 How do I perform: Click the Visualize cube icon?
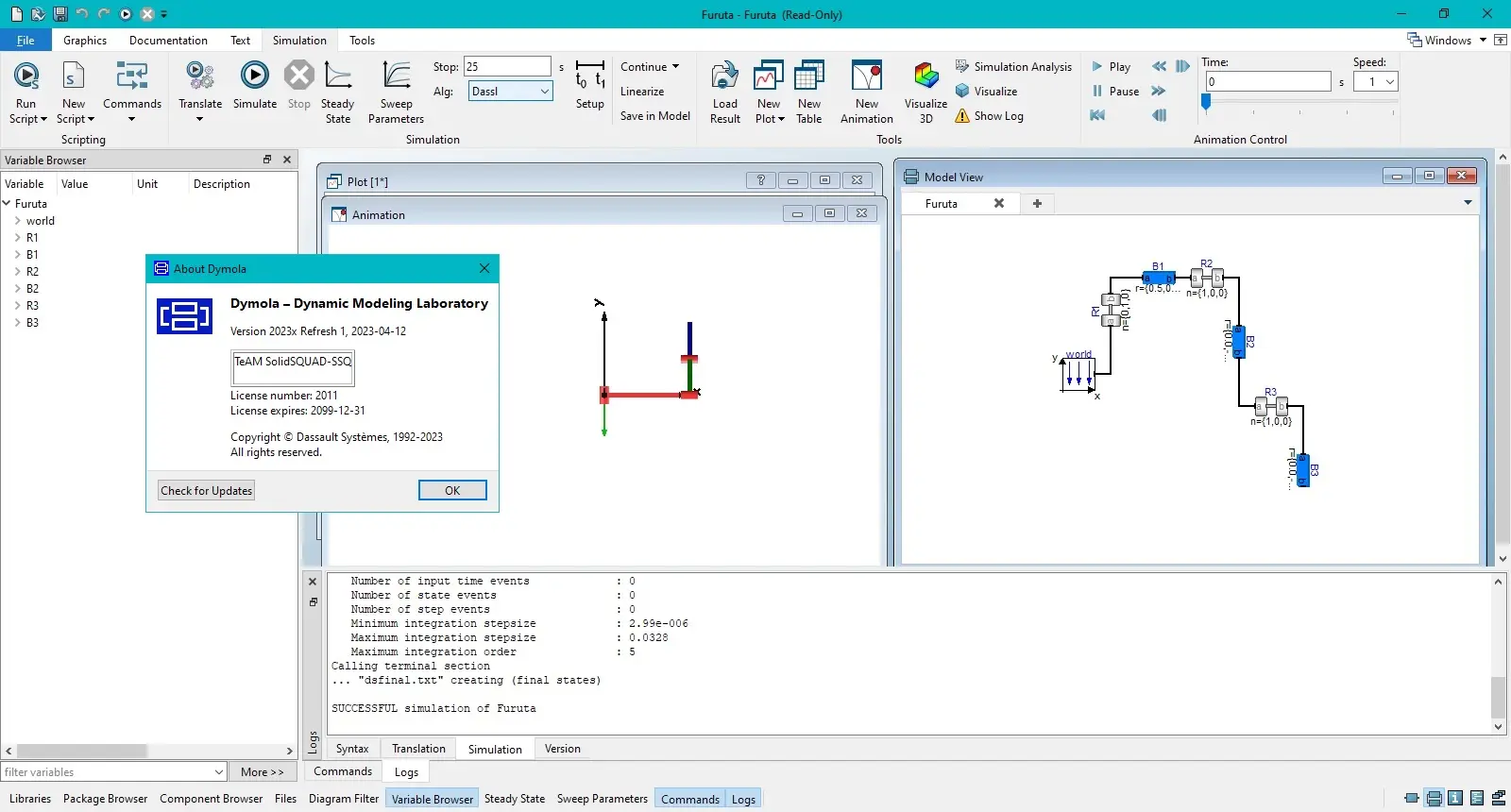tap(962, 92)
